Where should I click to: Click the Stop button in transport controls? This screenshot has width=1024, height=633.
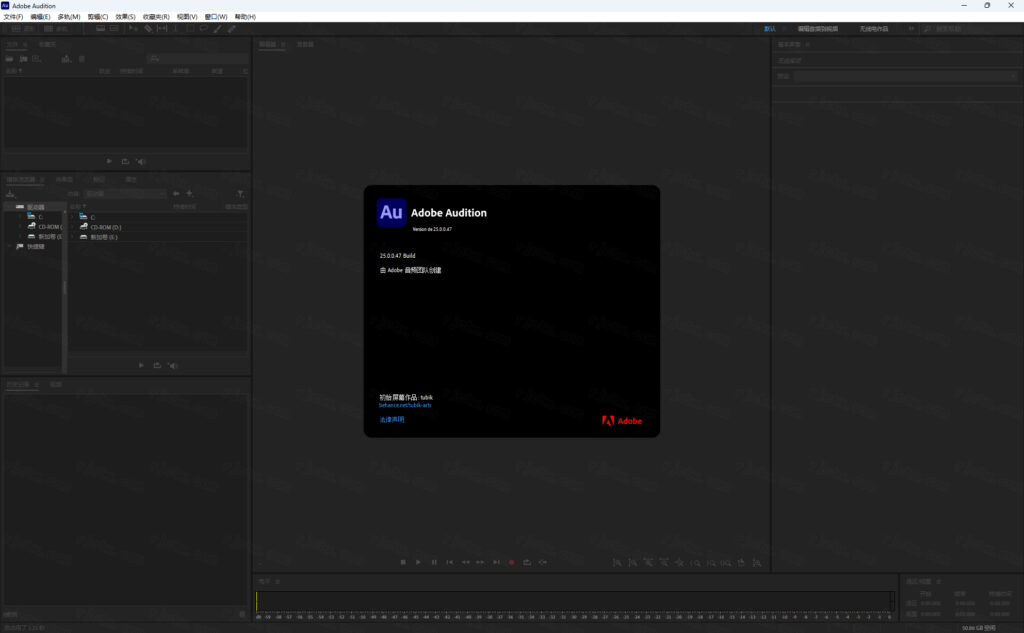(403, 562)
